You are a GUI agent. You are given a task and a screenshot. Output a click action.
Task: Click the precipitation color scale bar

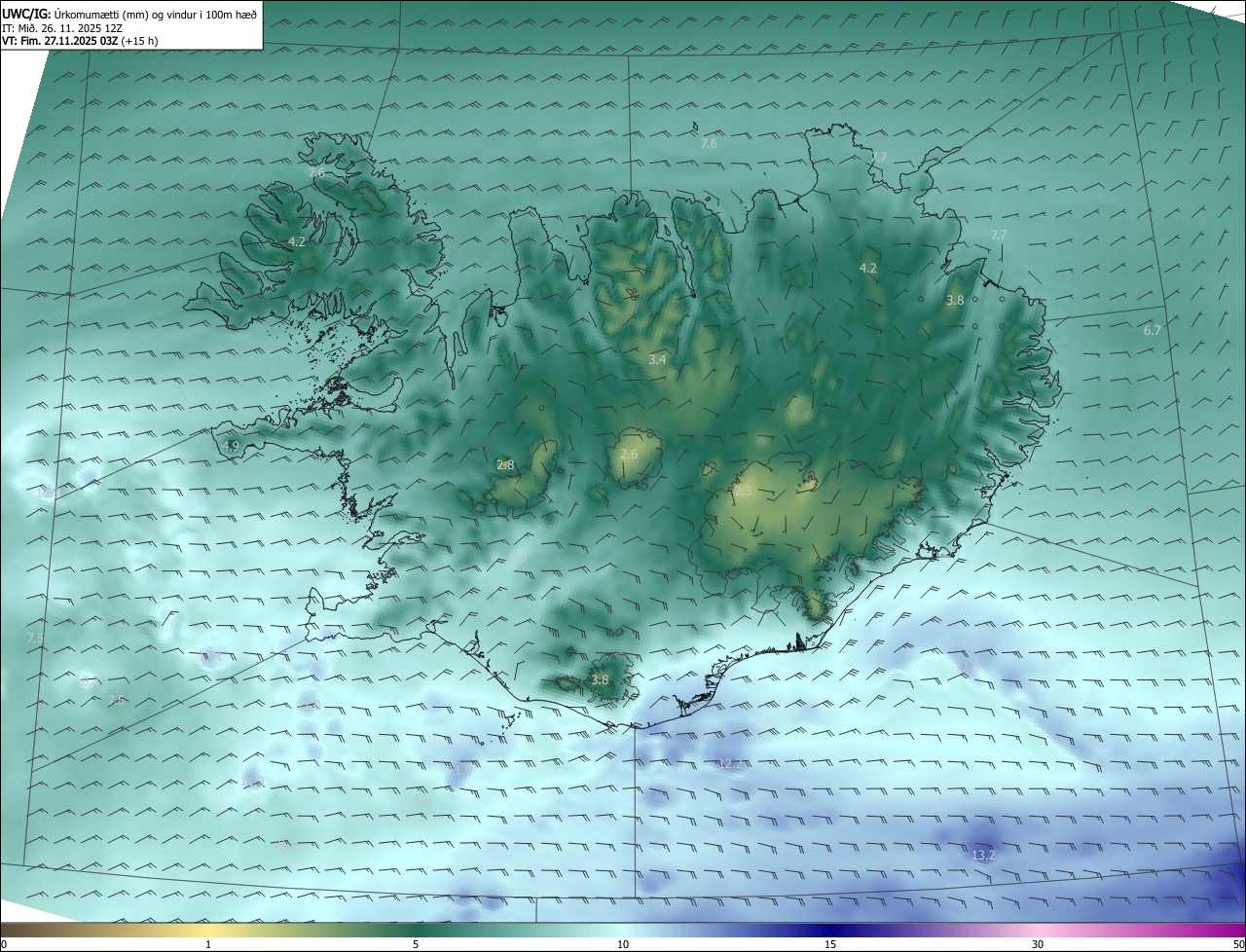click(x=623, y=930)
